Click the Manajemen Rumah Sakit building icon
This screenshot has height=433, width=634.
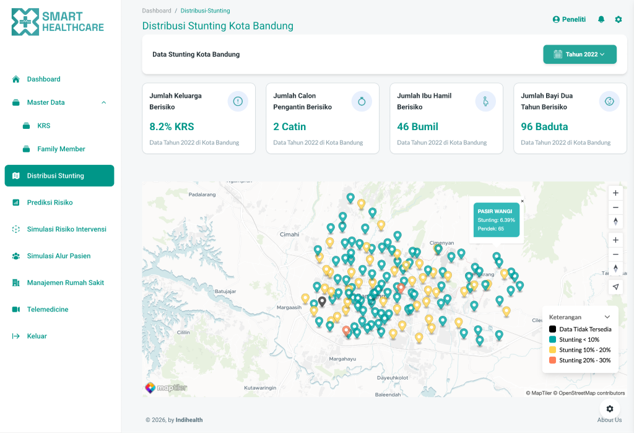(16, 283)
